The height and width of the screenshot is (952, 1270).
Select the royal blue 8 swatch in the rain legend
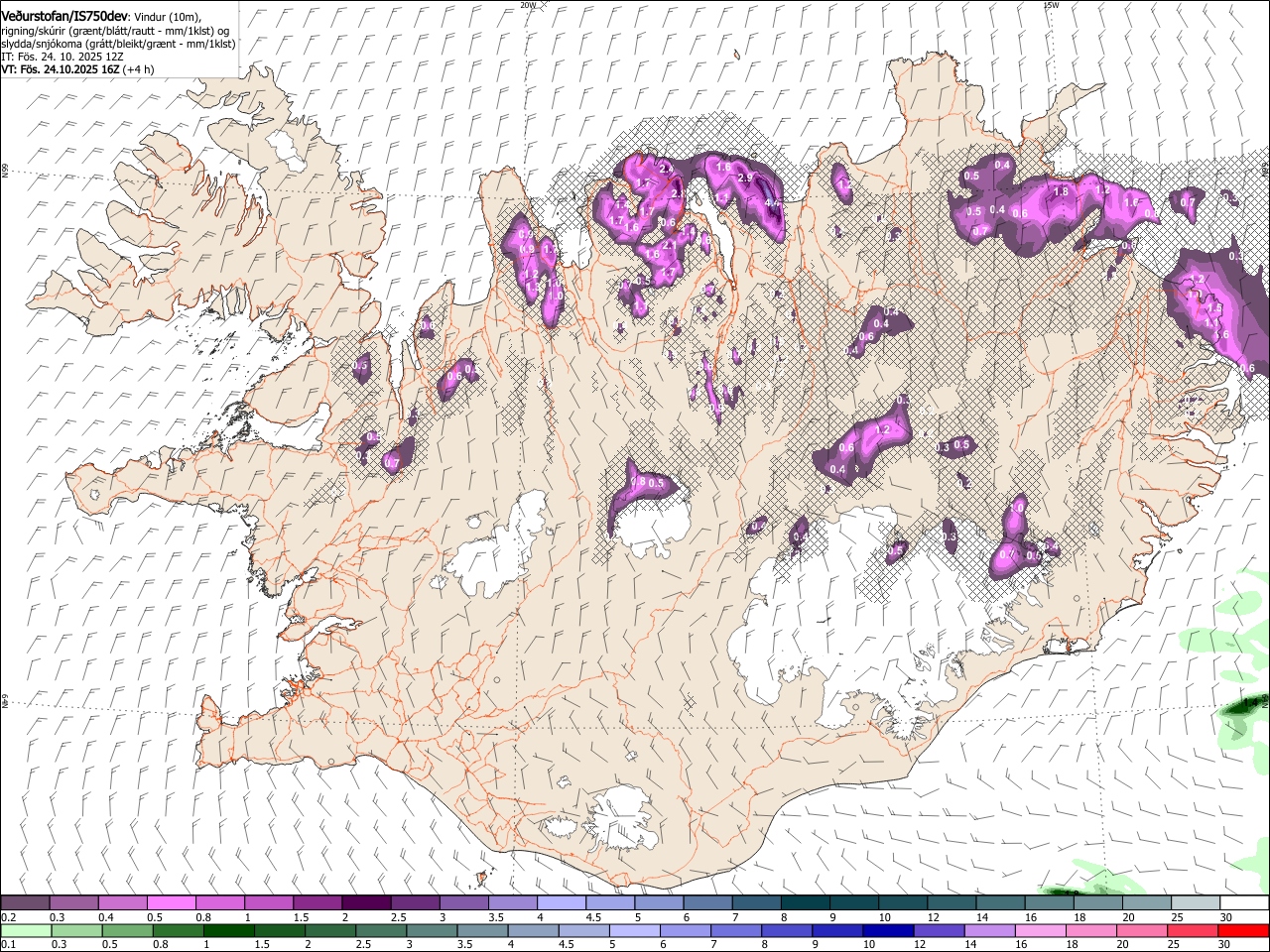[787, 930]
